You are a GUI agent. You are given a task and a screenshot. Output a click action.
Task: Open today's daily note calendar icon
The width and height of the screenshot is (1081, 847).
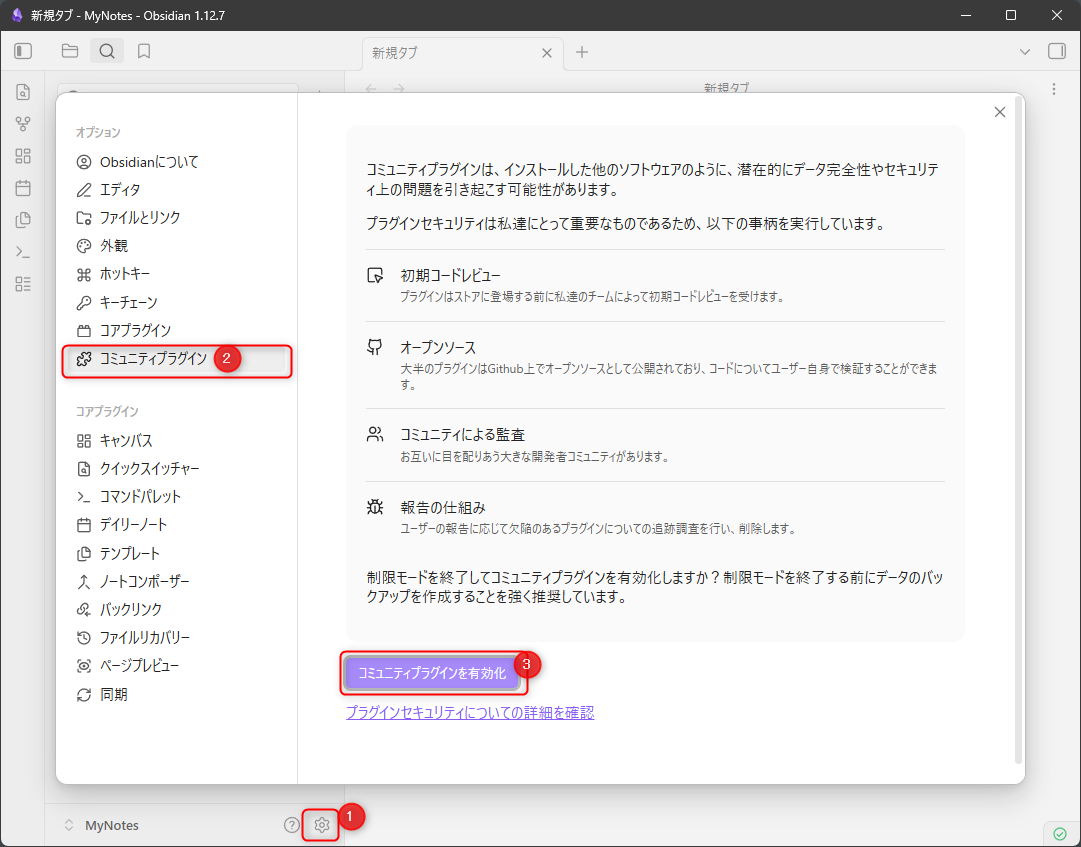tap(23, 187)
